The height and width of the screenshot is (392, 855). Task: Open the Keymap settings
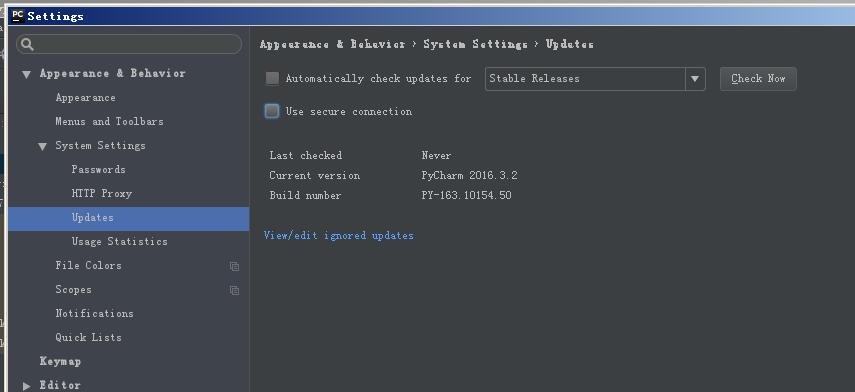60,361
